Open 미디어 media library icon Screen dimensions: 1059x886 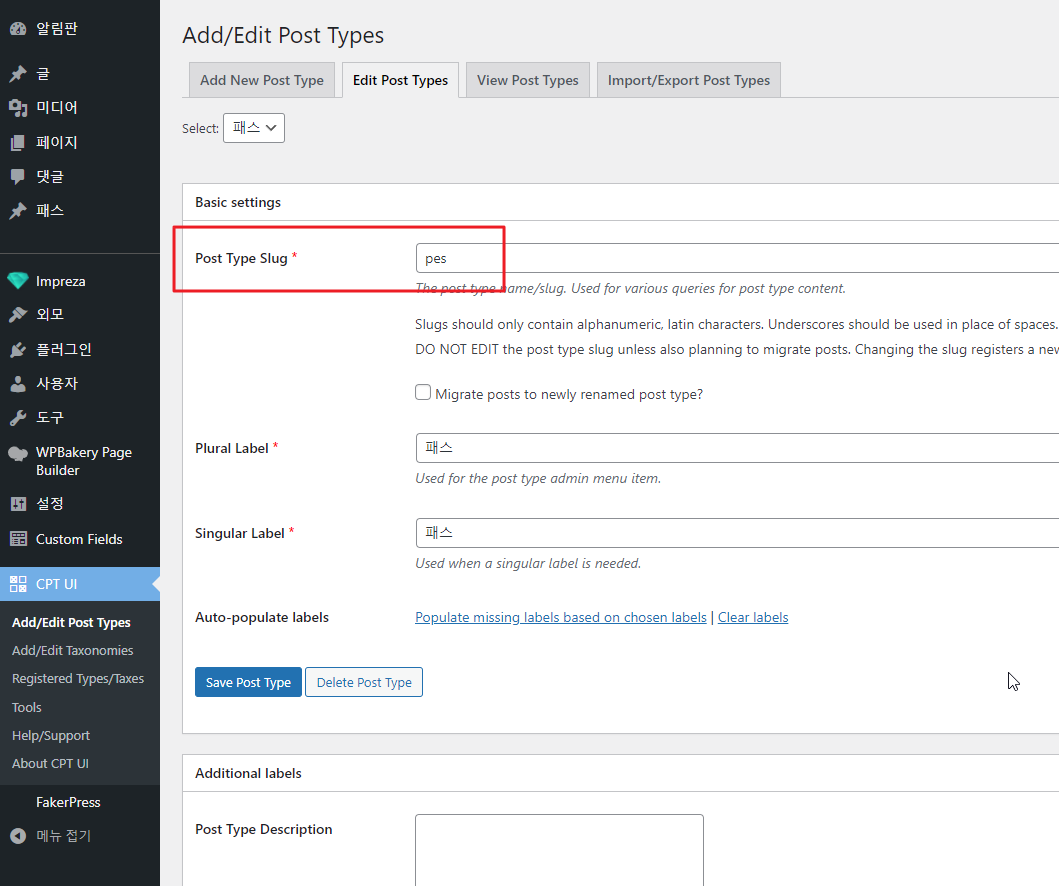click(18, 108)
